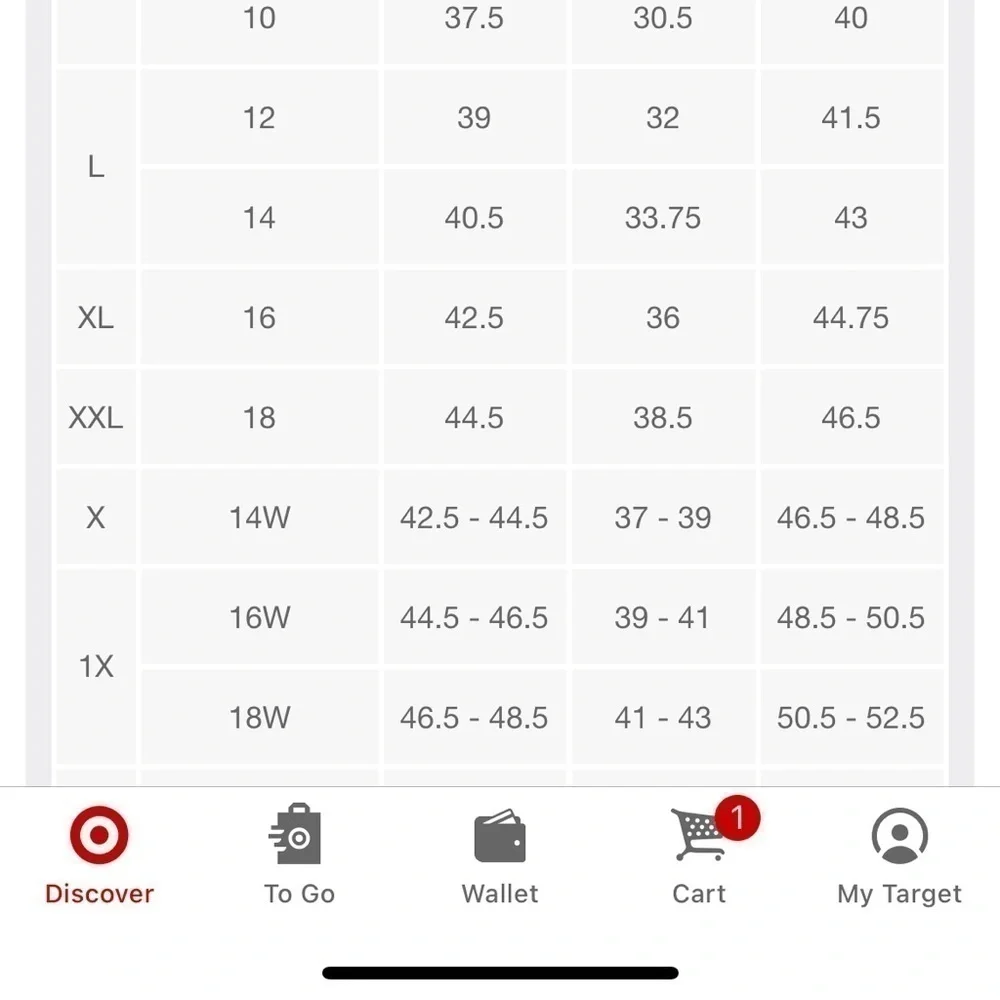
Task: Select the XXL size row label
Action: pos(96,418)
